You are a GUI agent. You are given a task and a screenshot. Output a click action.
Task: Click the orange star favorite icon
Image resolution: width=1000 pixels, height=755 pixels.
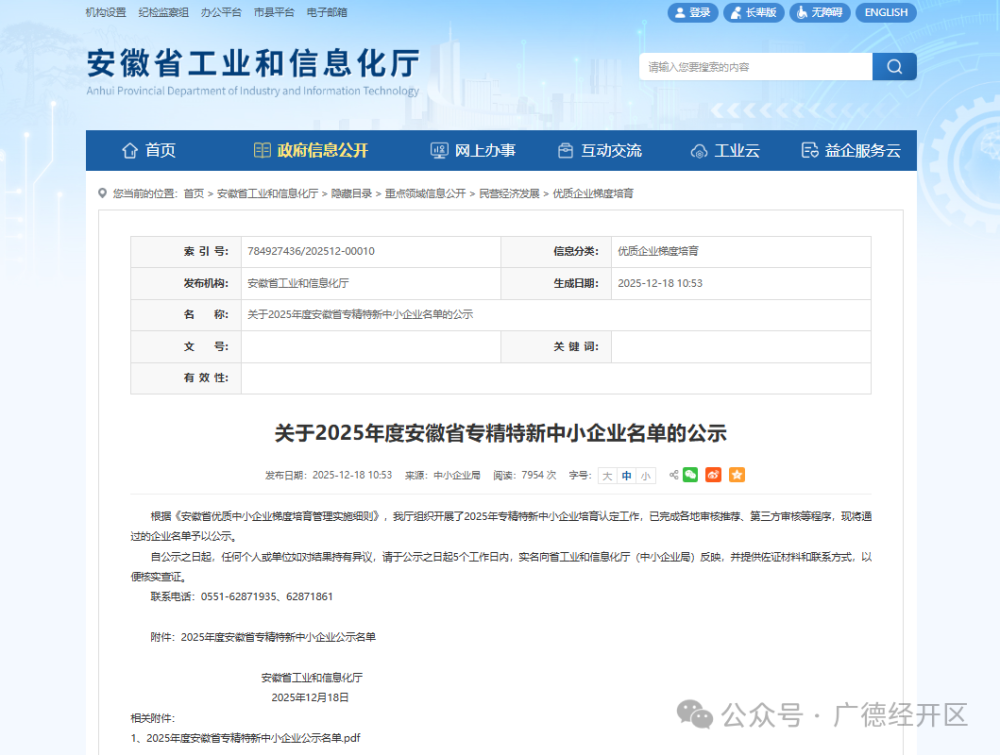(x=737, y=475)
